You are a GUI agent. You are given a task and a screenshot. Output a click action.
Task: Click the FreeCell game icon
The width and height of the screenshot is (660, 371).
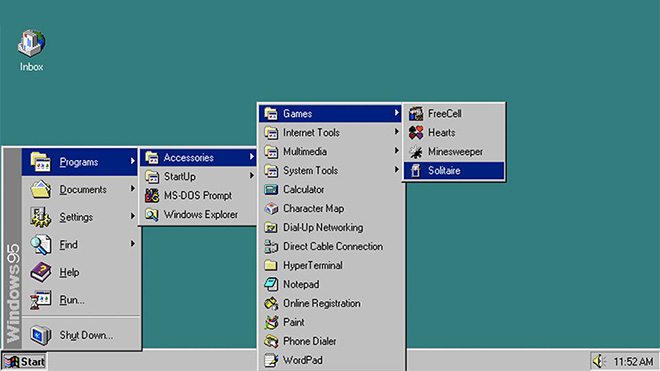pos(416,114)
